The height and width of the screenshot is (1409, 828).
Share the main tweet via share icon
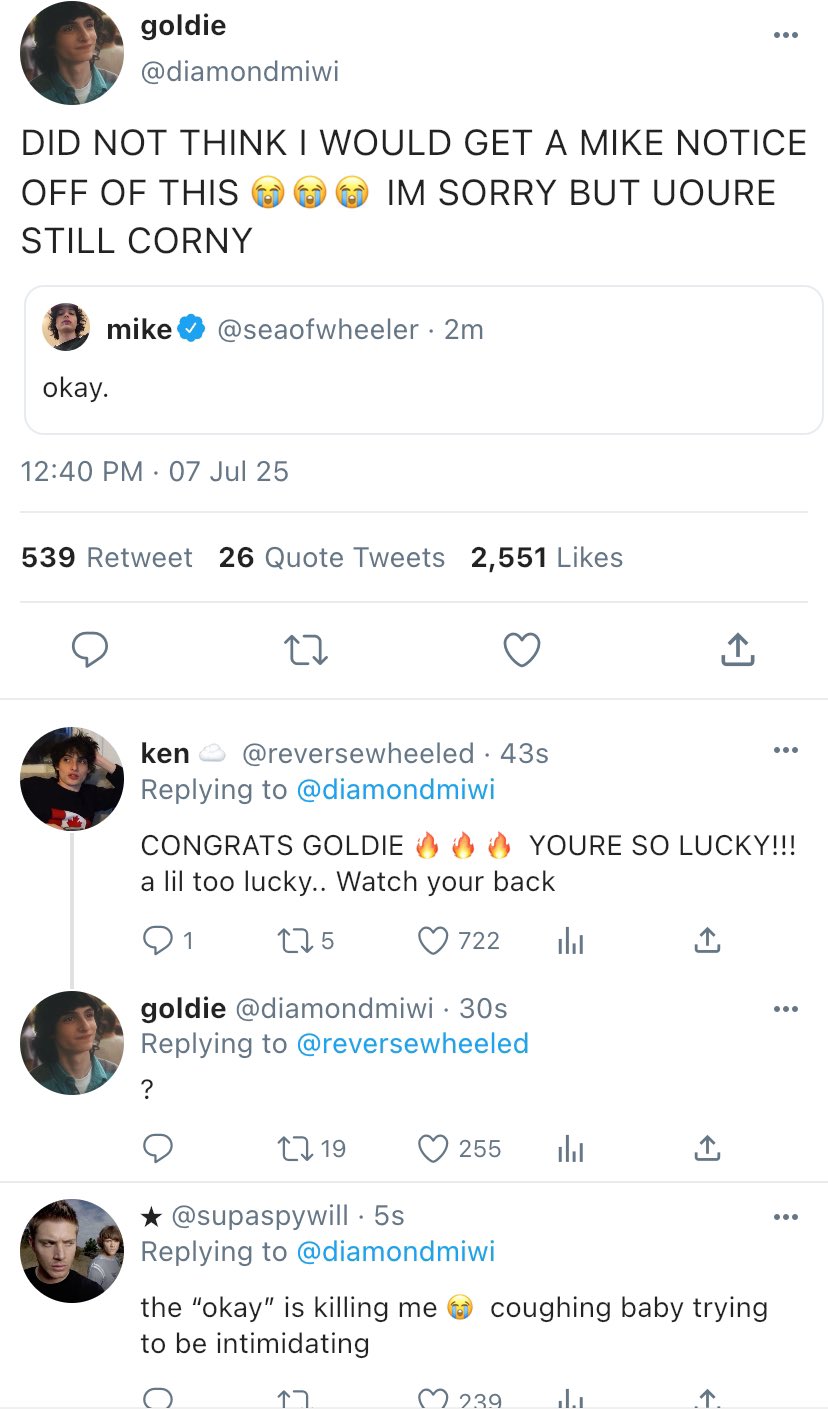(x=737, y=650)
